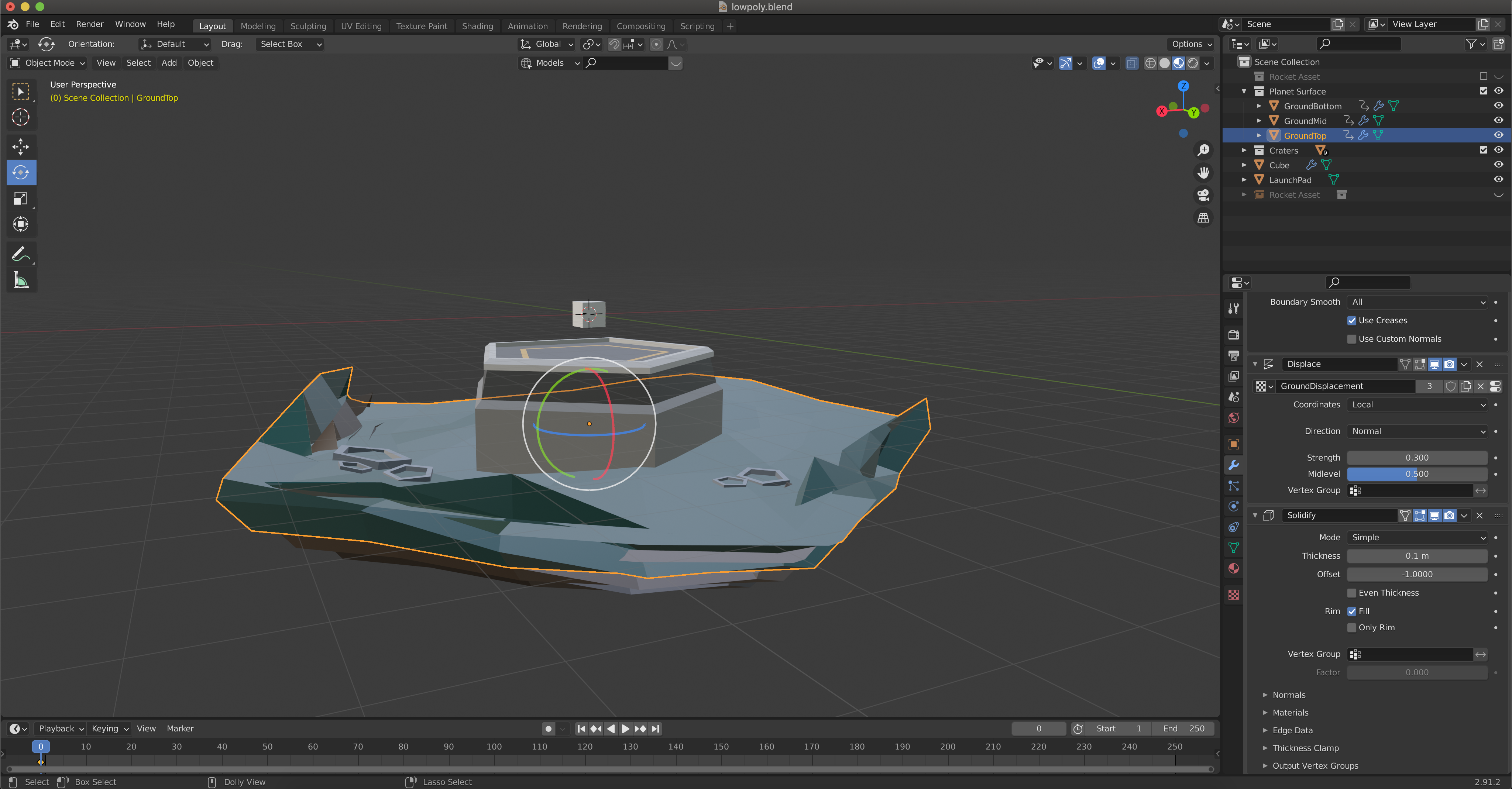
Task: Switch to the Sculpting workspace tab
Action: tap(307, 26)
